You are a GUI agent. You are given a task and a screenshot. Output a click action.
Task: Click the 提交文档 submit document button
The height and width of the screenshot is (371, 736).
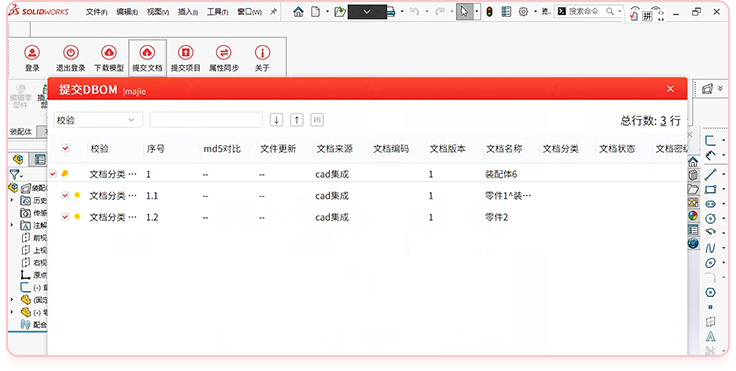coord(147,58)
